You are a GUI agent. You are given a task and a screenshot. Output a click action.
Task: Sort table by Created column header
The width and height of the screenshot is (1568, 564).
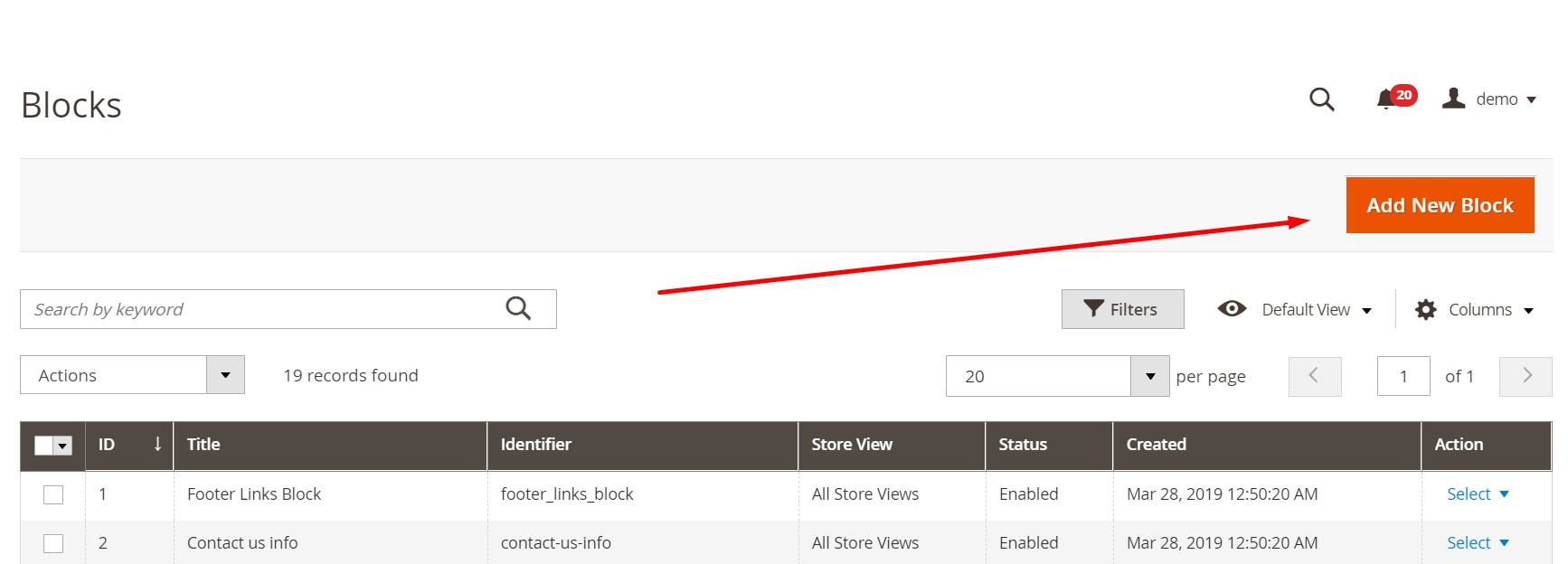[1156, 445]
